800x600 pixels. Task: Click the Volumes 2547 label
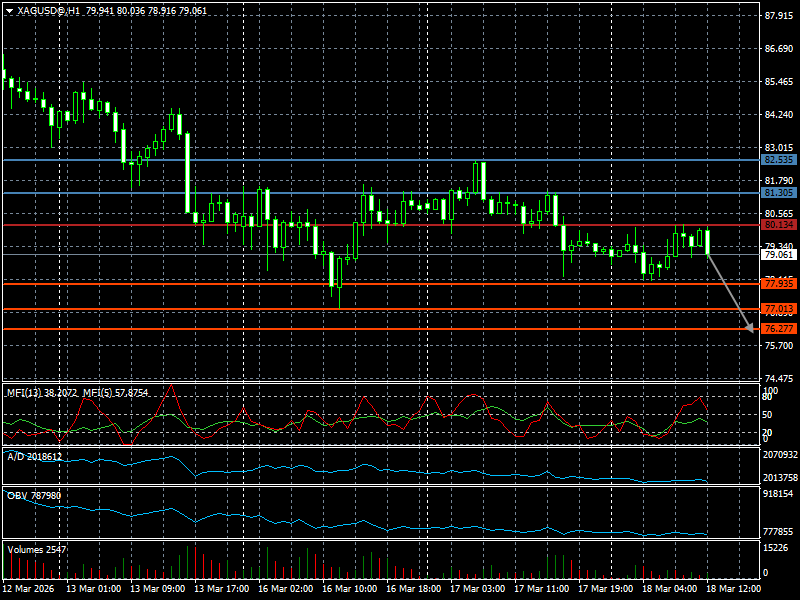click(38, 549)
